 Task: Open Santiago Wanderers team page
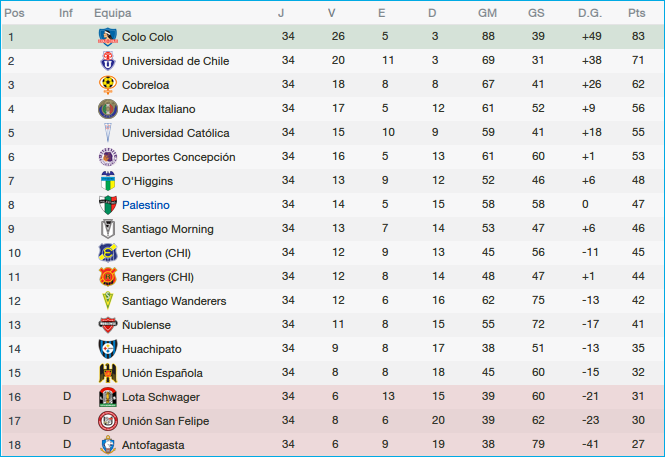(174, 301)
